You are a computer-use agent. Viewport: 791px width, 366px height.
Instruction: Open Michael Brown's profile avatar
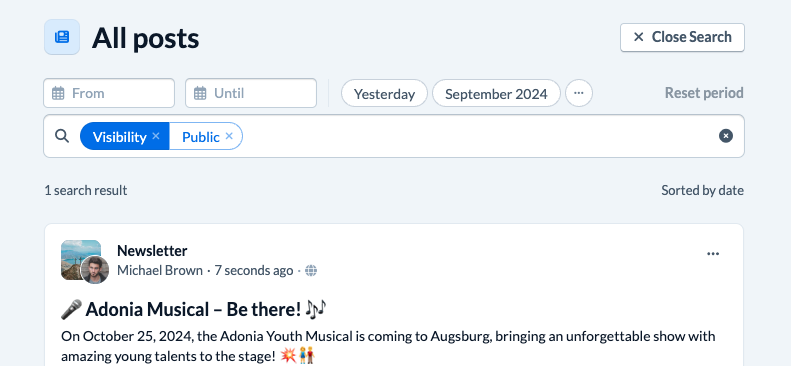click(95, 270)
